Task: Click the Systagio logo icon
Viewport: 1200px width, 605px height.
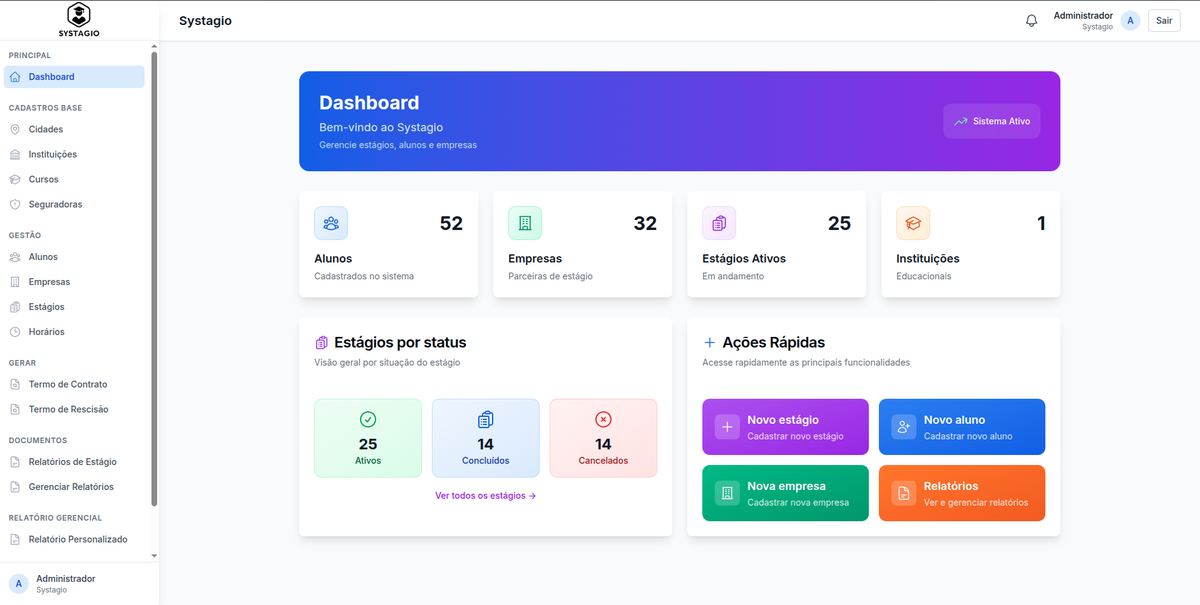Action: tap(78, 14)
